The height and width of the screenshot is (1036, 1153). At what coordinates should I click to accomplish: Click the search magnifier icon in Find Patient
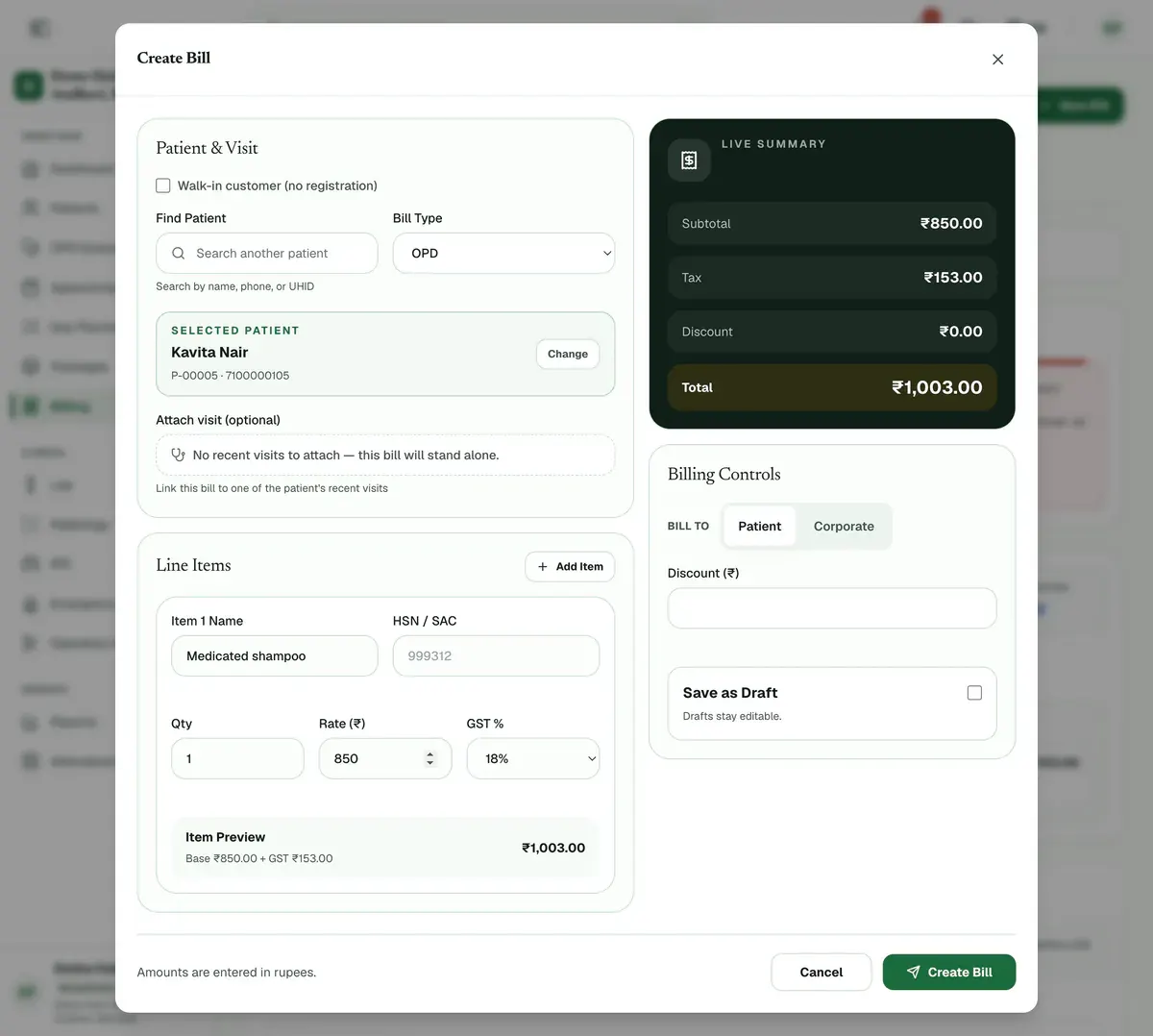[x=178, y=254]
